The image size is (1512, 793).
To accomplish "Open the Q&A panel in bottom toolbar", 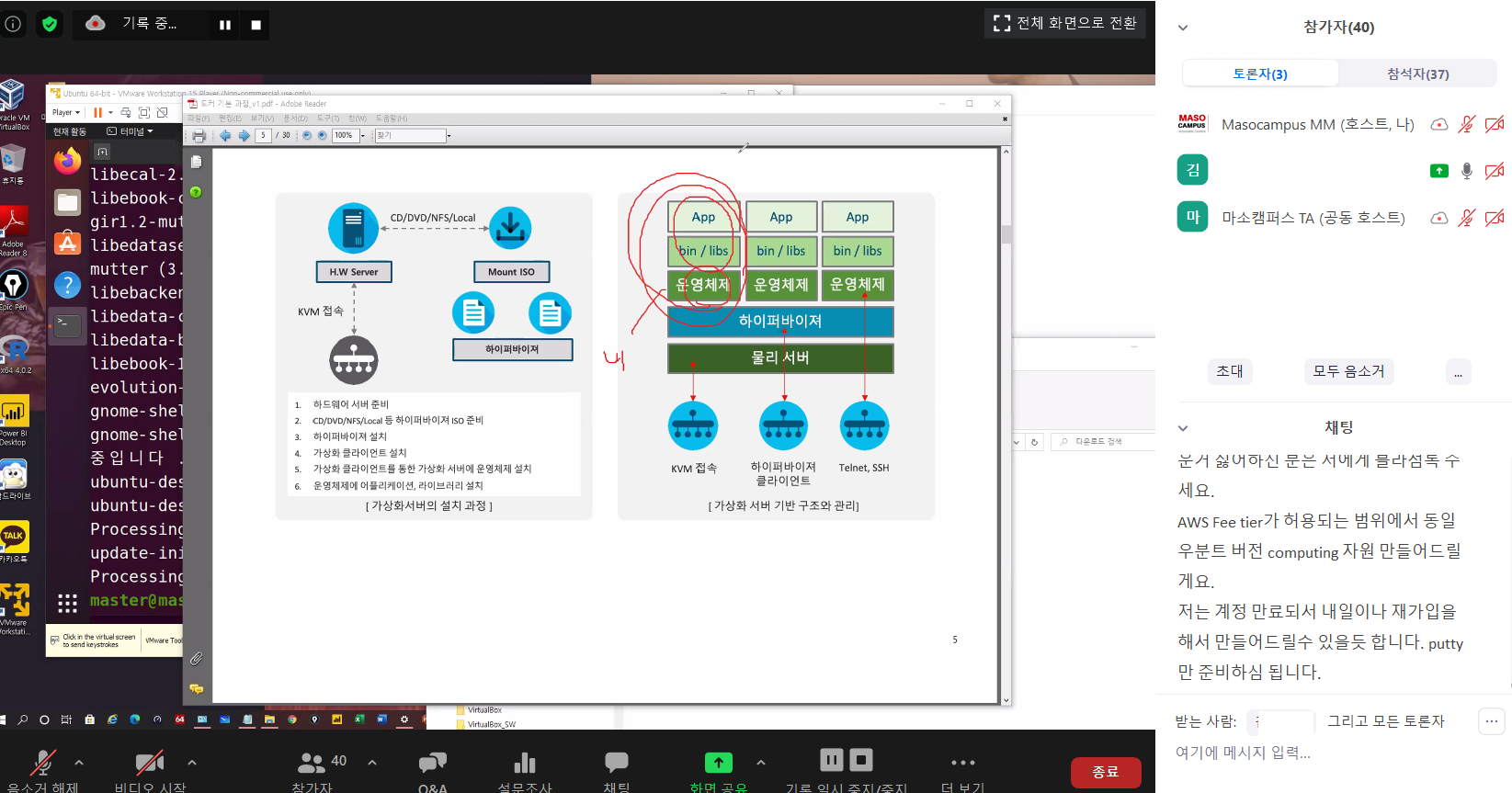I will pos(433,765).
